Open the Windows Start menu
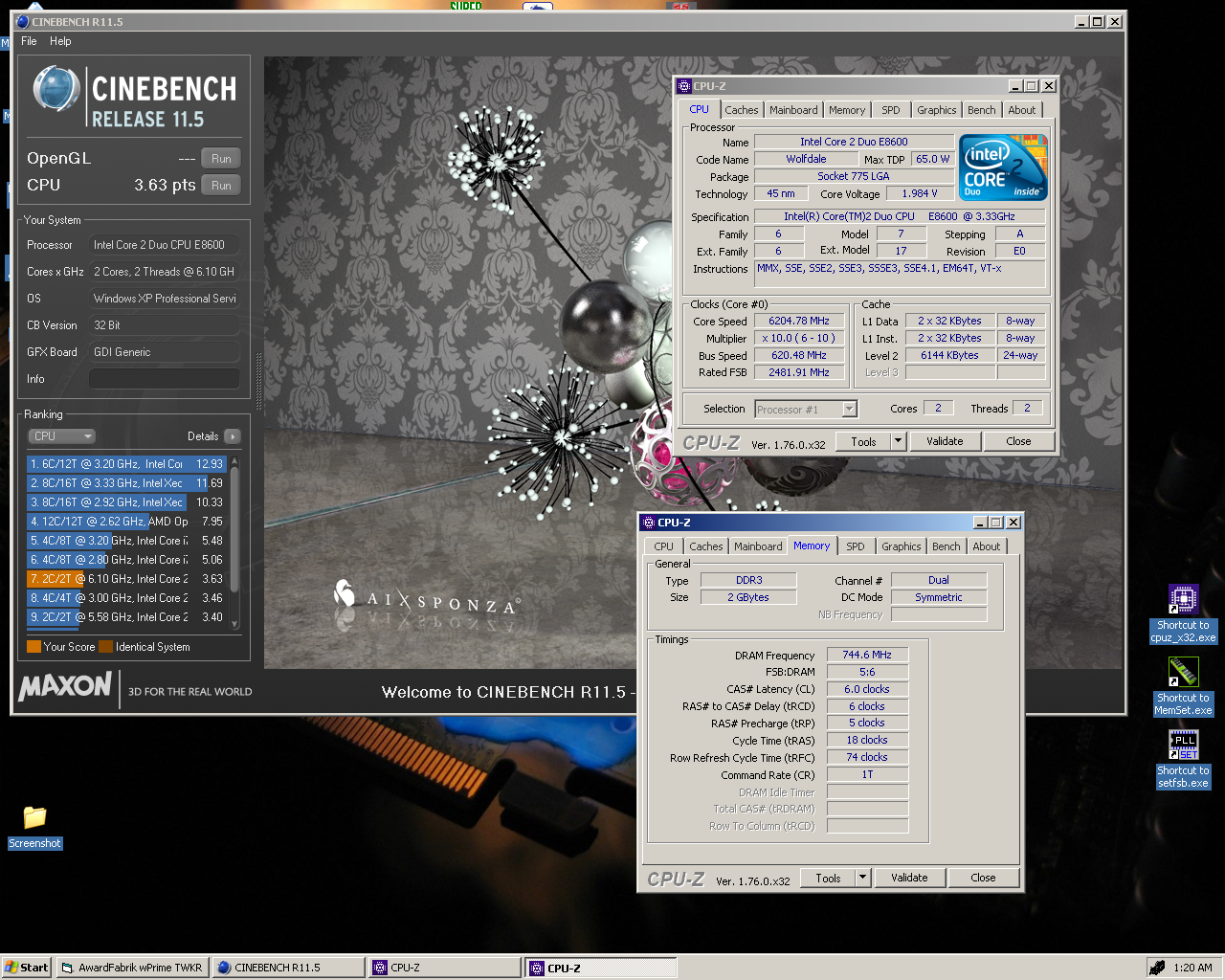 point(26,968)
